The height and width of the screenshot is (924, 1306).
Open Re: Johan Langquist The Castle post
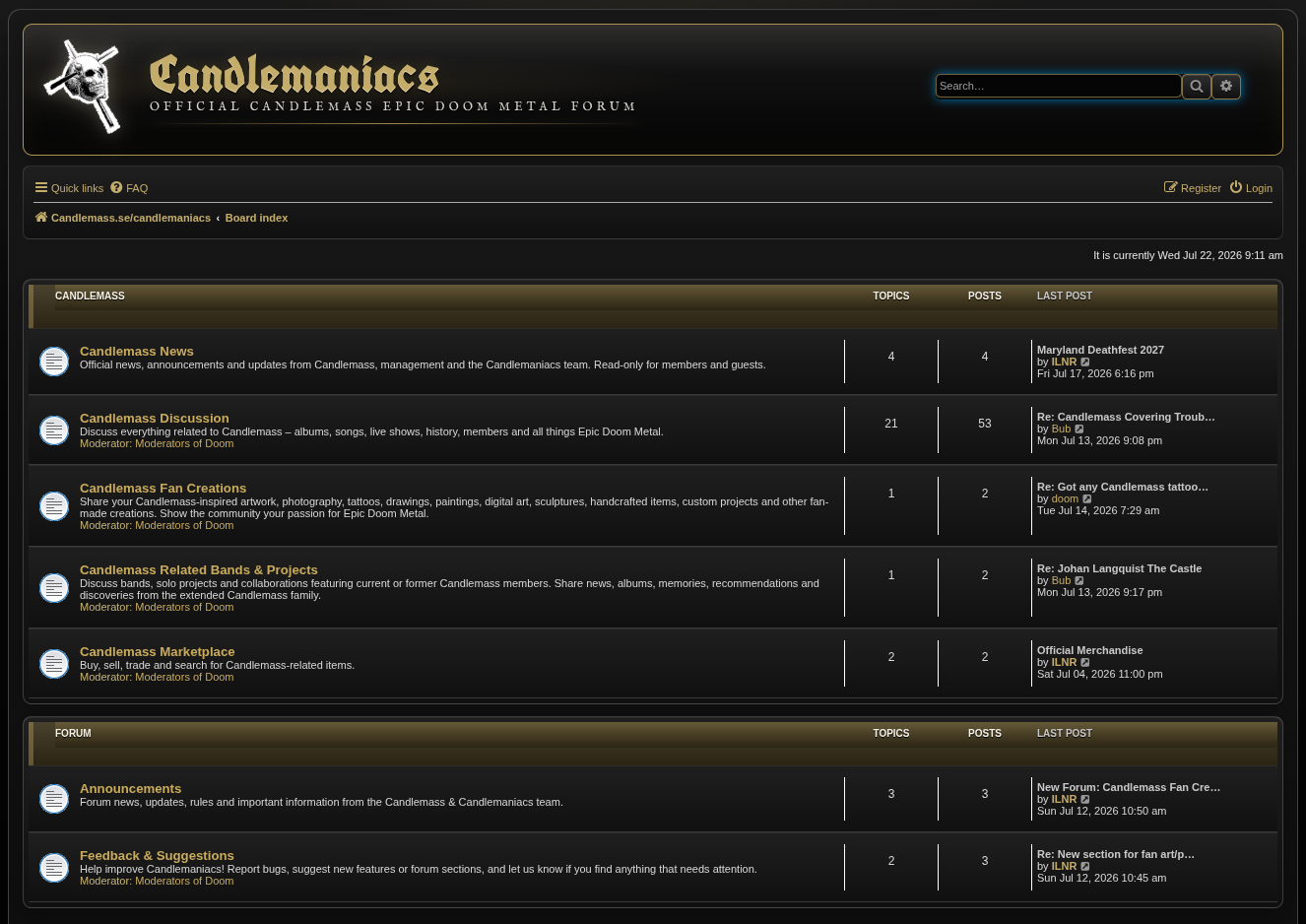[1119, 569]
